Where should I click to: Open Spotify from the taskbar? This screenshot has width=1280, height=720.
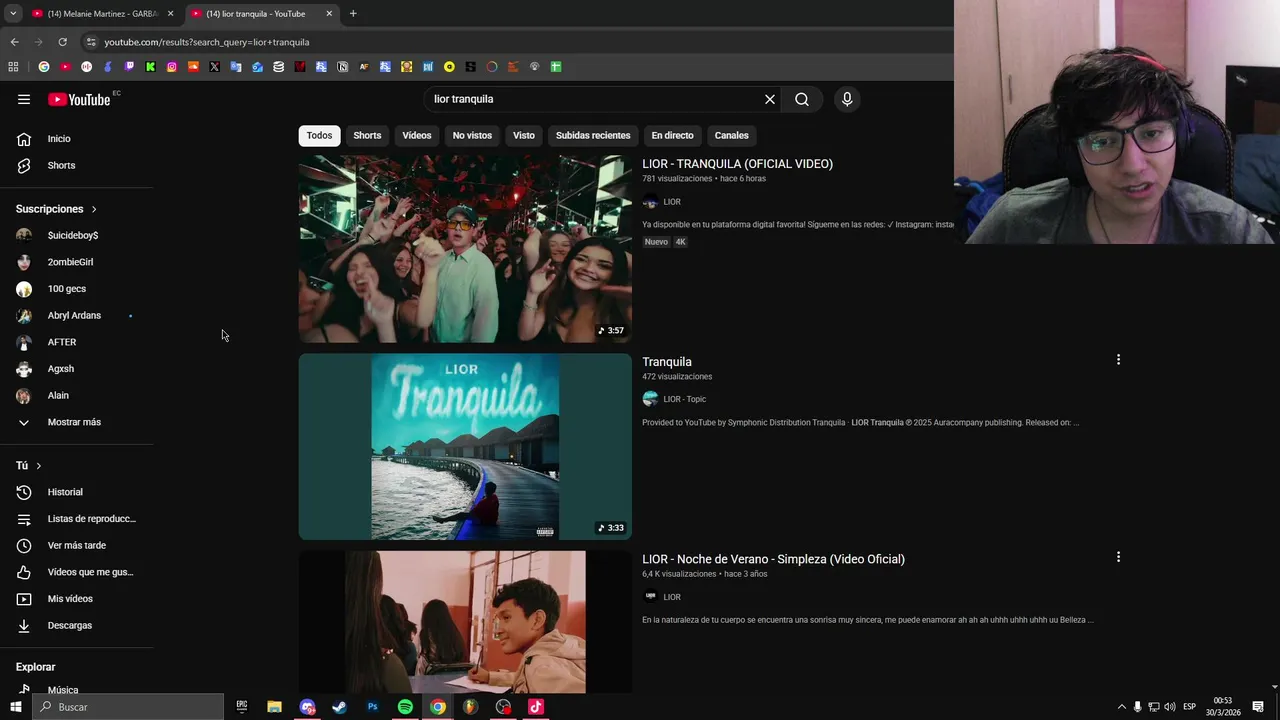[x=405, y=707]
